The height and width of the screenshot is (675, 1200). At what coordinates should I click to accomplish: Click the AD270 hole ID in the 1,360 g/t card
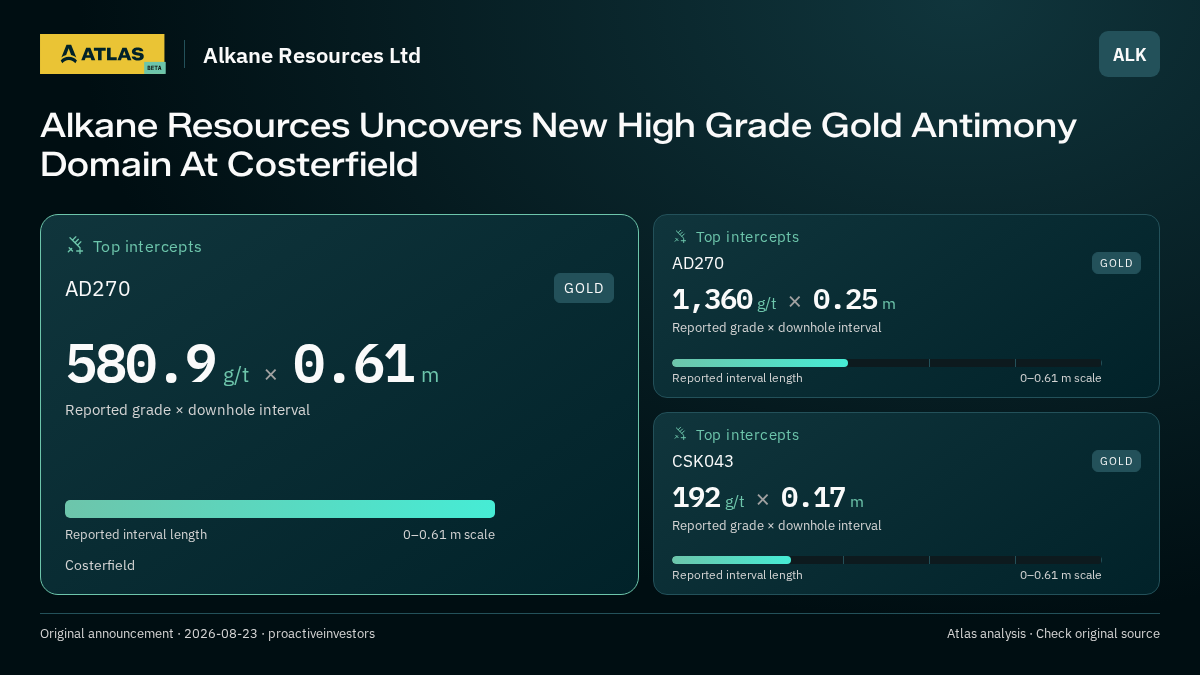(x=698, y=263)
